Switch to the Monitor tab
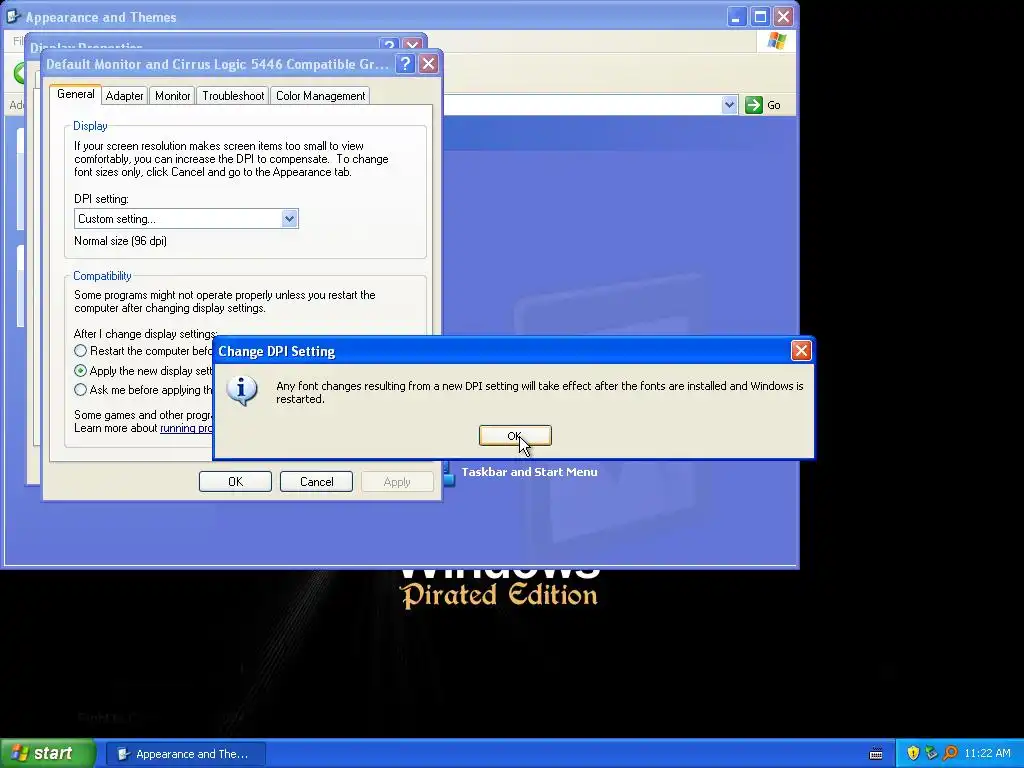This screenshot has height=768, width=1024. 172,96
